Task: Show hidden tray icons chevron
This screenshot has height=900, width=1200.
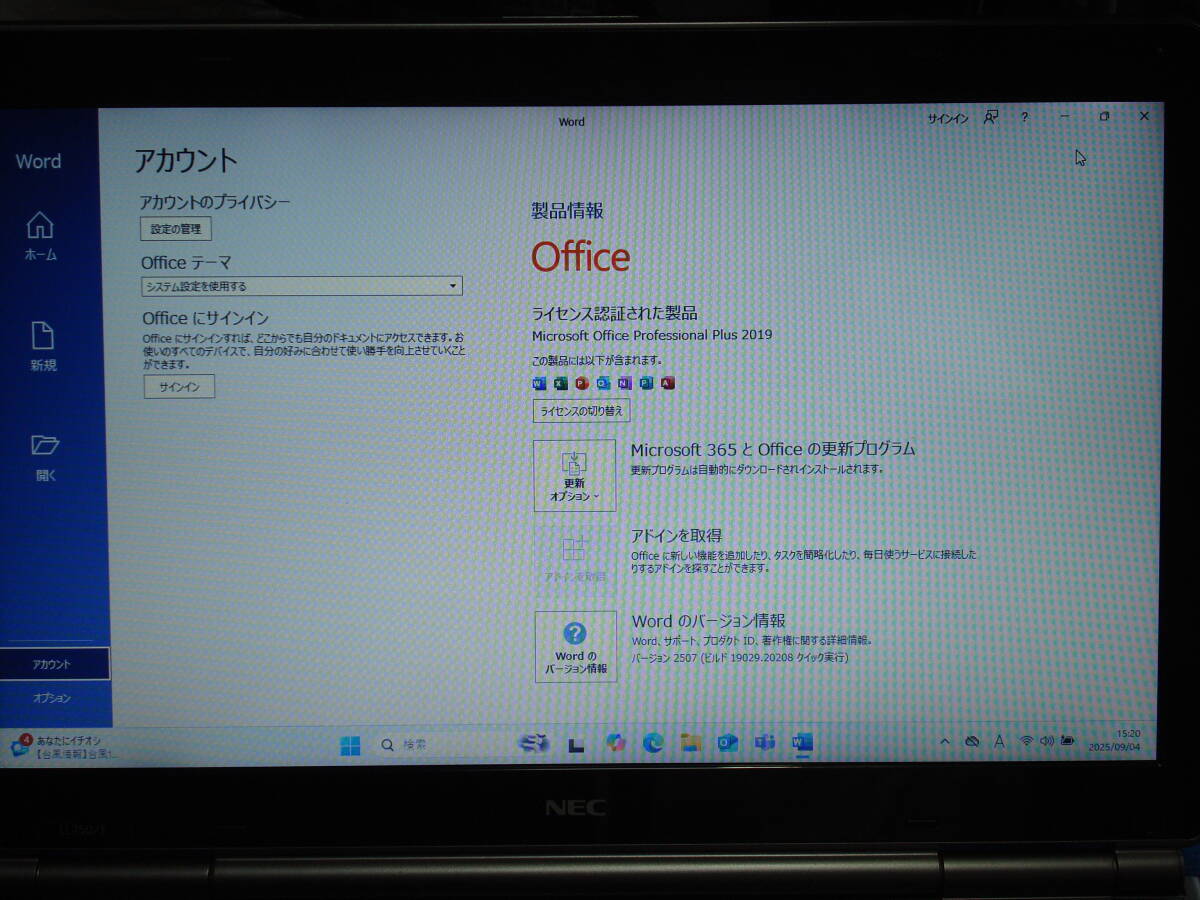Action: (945, 741)
